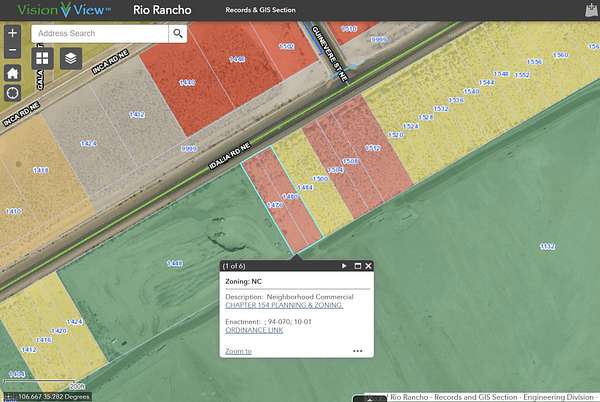Show next feature in the popup
The height and width of the screenshot is (402, 600).
click(x=344, y=266)
